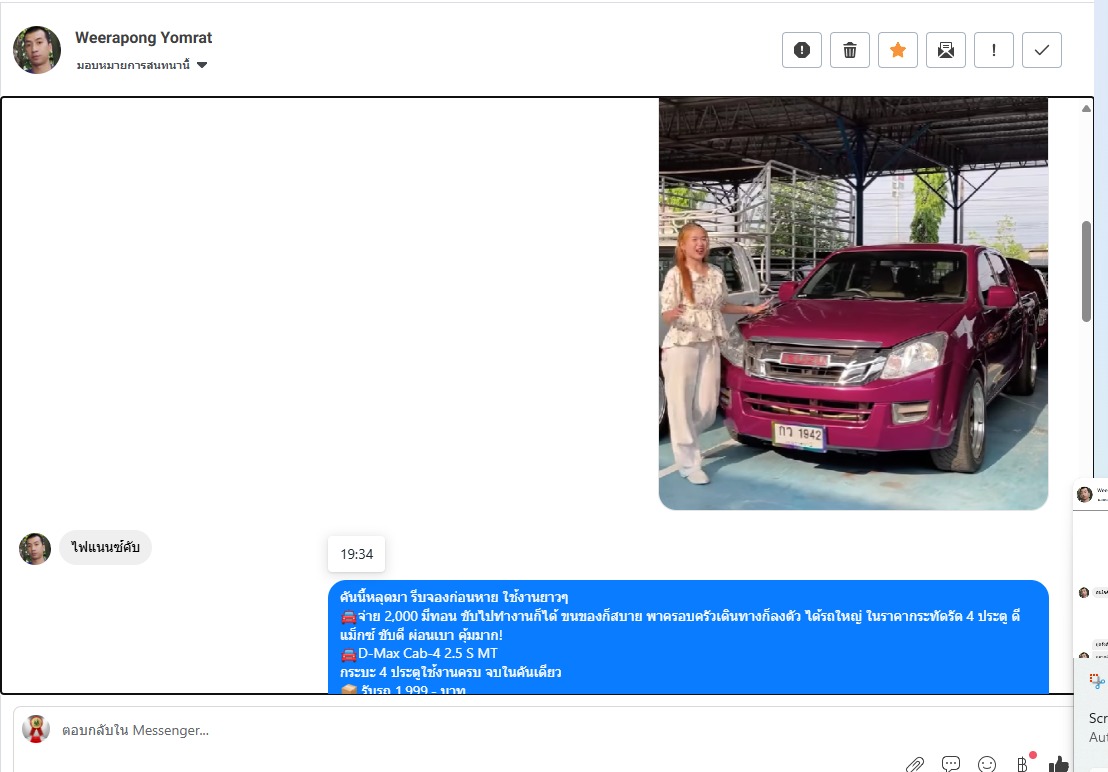Send a thumbs-up like
The width and height of the screenshot is (1108, 772).
click(x=1059, y=764)
